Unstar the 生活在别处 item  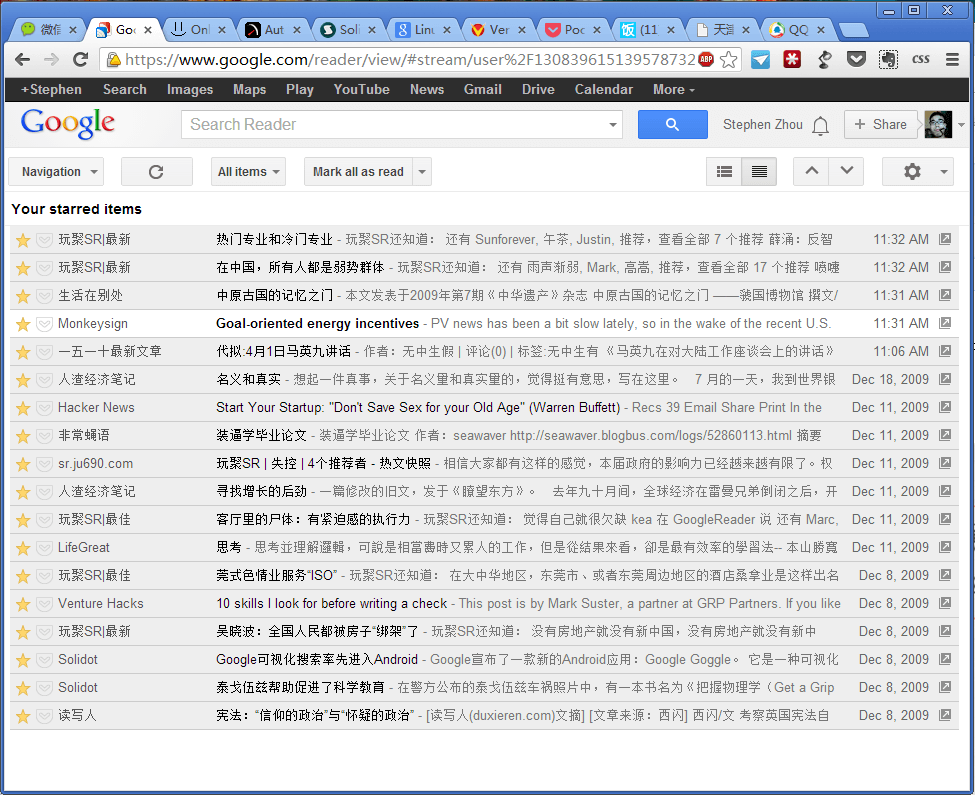pos(23,296)
